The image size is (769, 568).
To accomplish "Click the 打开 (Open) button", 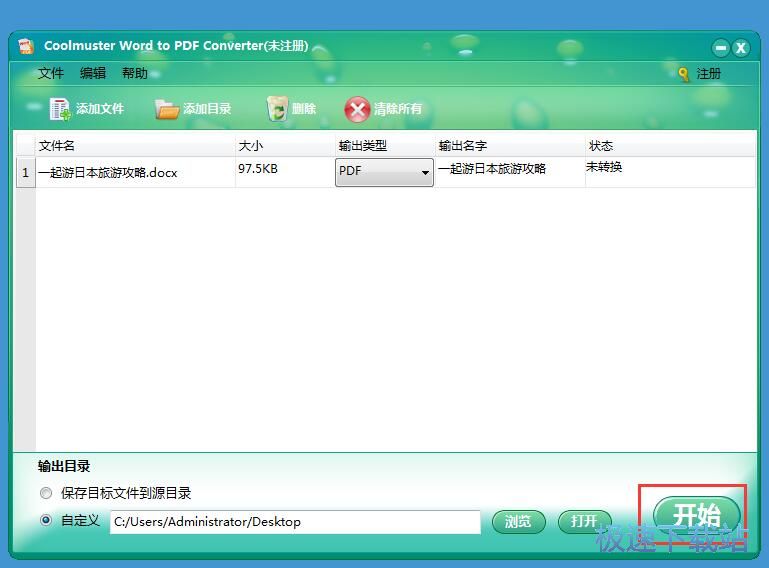I will 585,521.
